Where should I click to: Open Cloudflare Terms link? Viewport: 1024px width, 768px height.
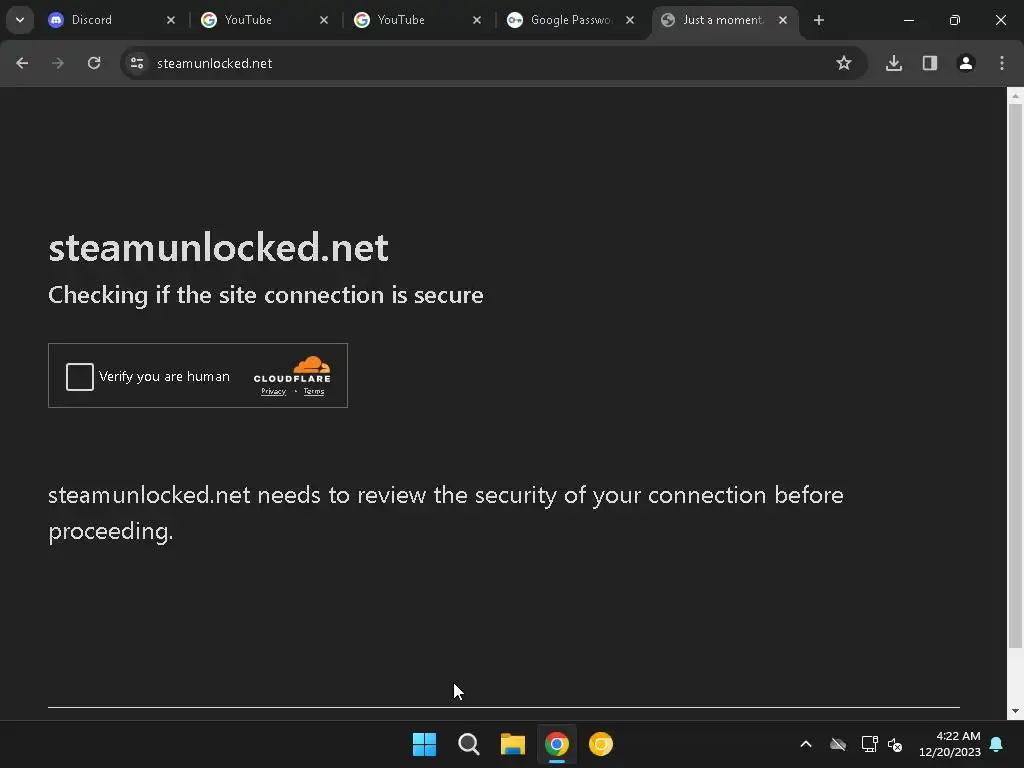pyautogui.click(x=314, y=392)
